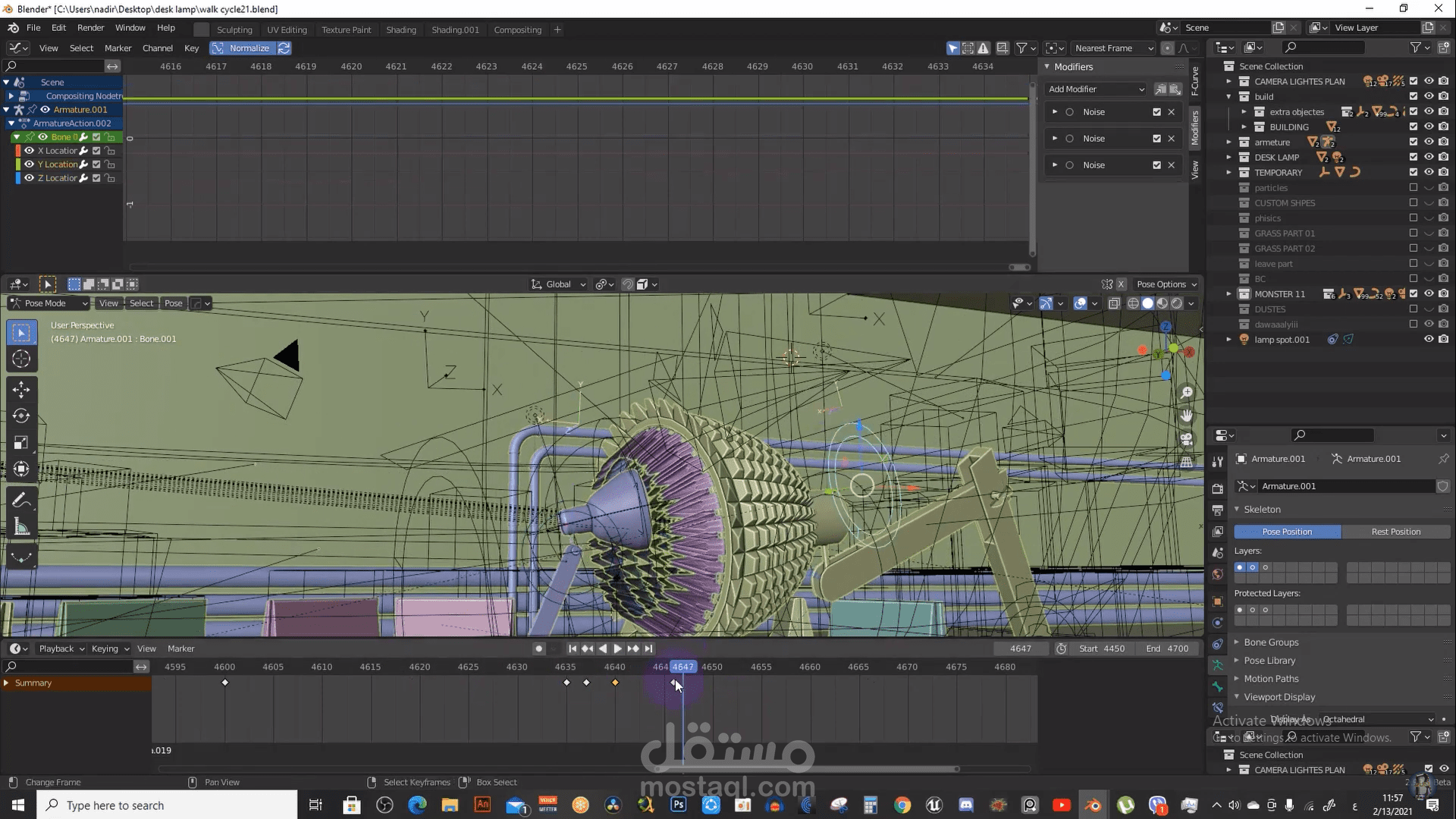Select the Rotate tool in viewport toolbar
Image resolution: width=1456 pixels, height=819 pixels.
click(x=21, y=416)
